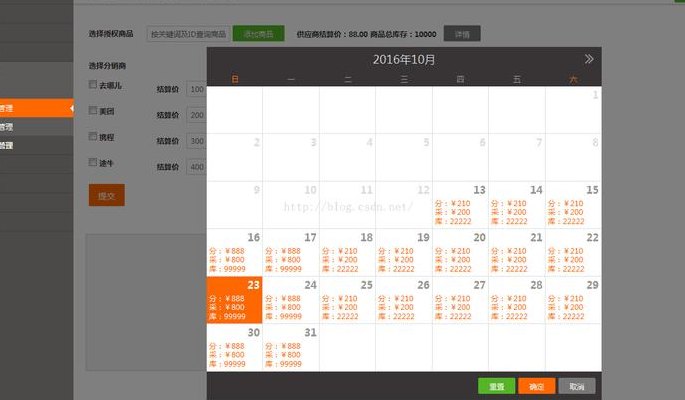Check the 美团 distributor checkbox
The height and width of the screenshot is (400, 685).
tap(93, 110)
